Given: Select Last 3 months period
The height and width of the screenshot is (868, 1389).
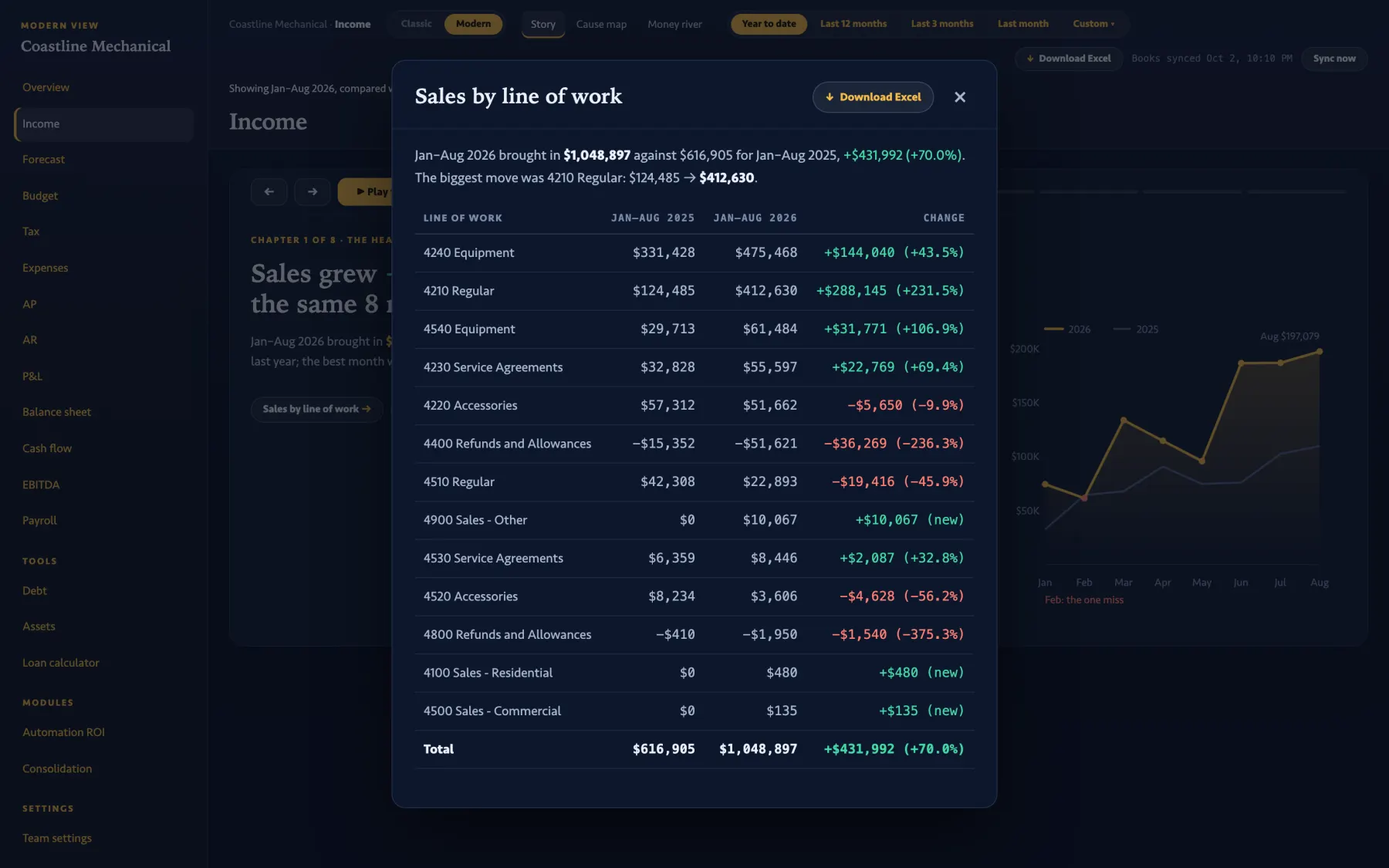Looking at the screenshot, I should [x=942, y=24].
